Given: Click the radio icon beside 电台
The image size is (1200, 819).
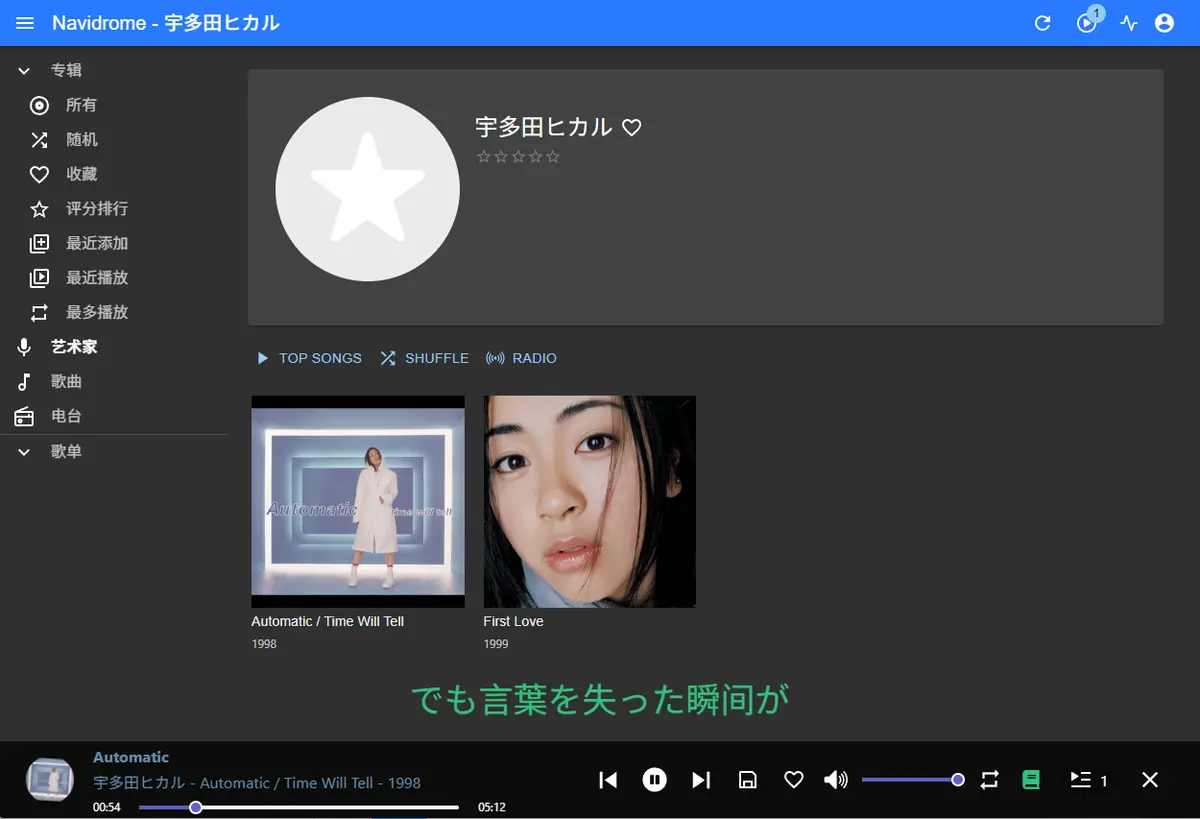Looking at the screenshot, I should [24, 416].
